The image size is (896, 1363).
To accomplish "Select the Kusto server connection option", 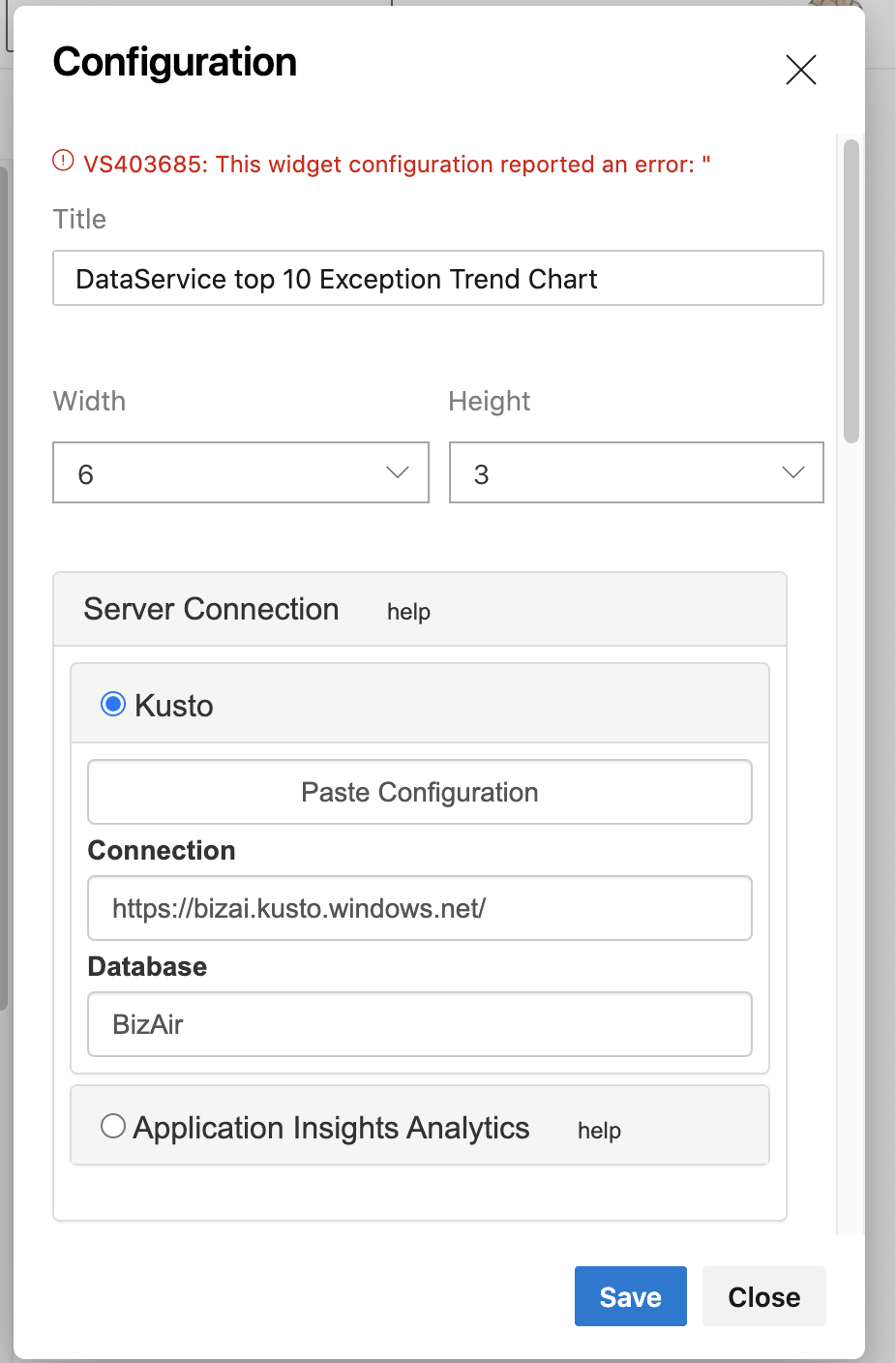I will tap(112, 705).
